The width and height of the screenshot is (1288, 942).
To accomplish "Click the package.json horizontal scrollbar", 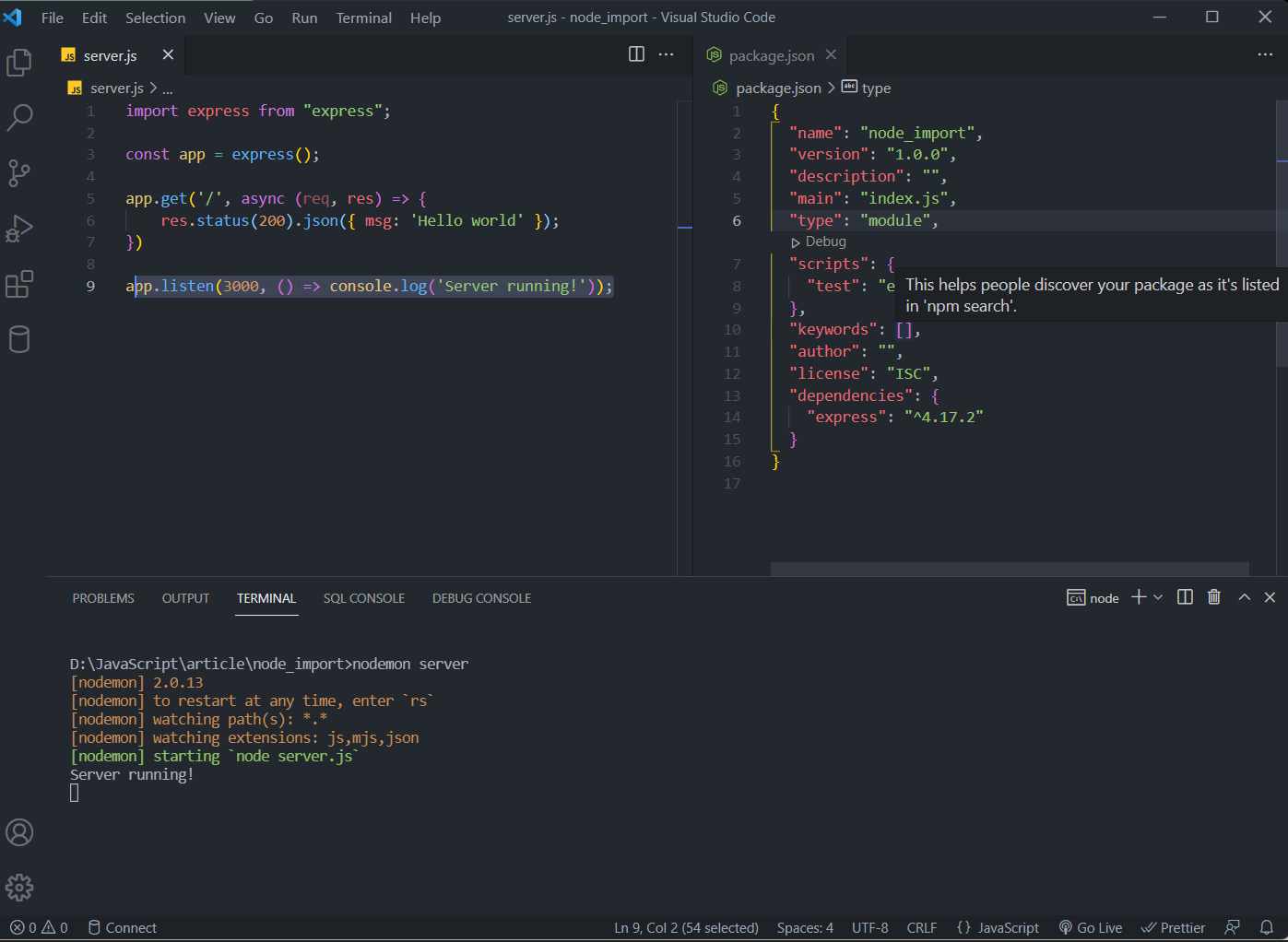I will click(1010, 569).
